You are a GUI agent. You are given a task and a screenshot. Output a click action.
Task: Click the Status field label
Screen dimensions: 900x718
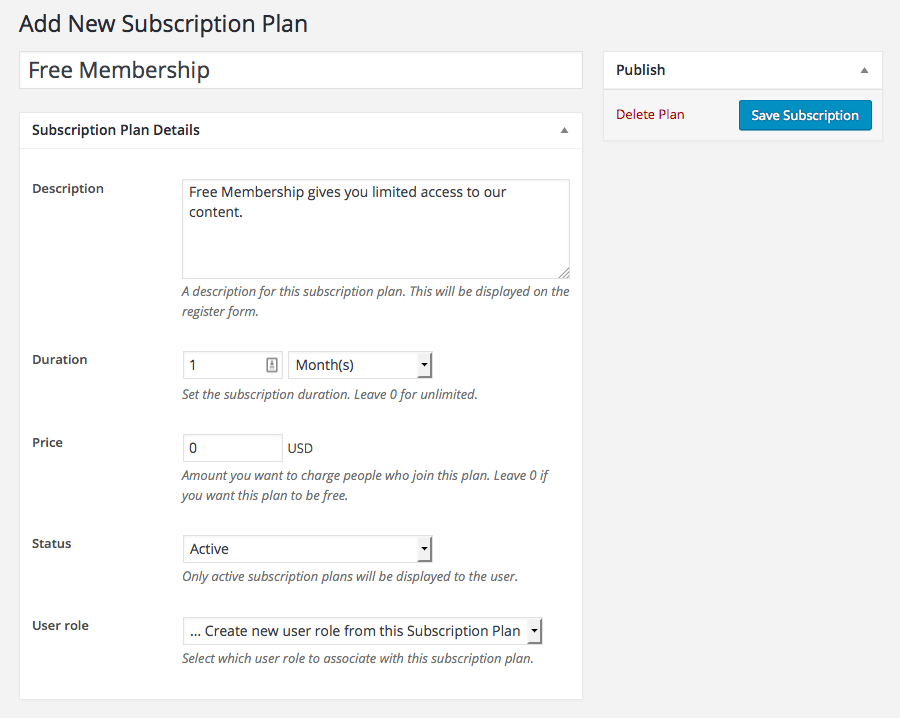pos(52,544)
